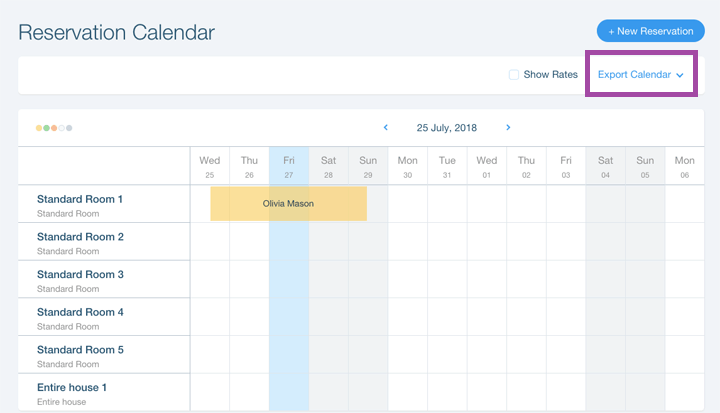
Task: Open the 25 July, 2018 date picker
Action: (447, 128)
